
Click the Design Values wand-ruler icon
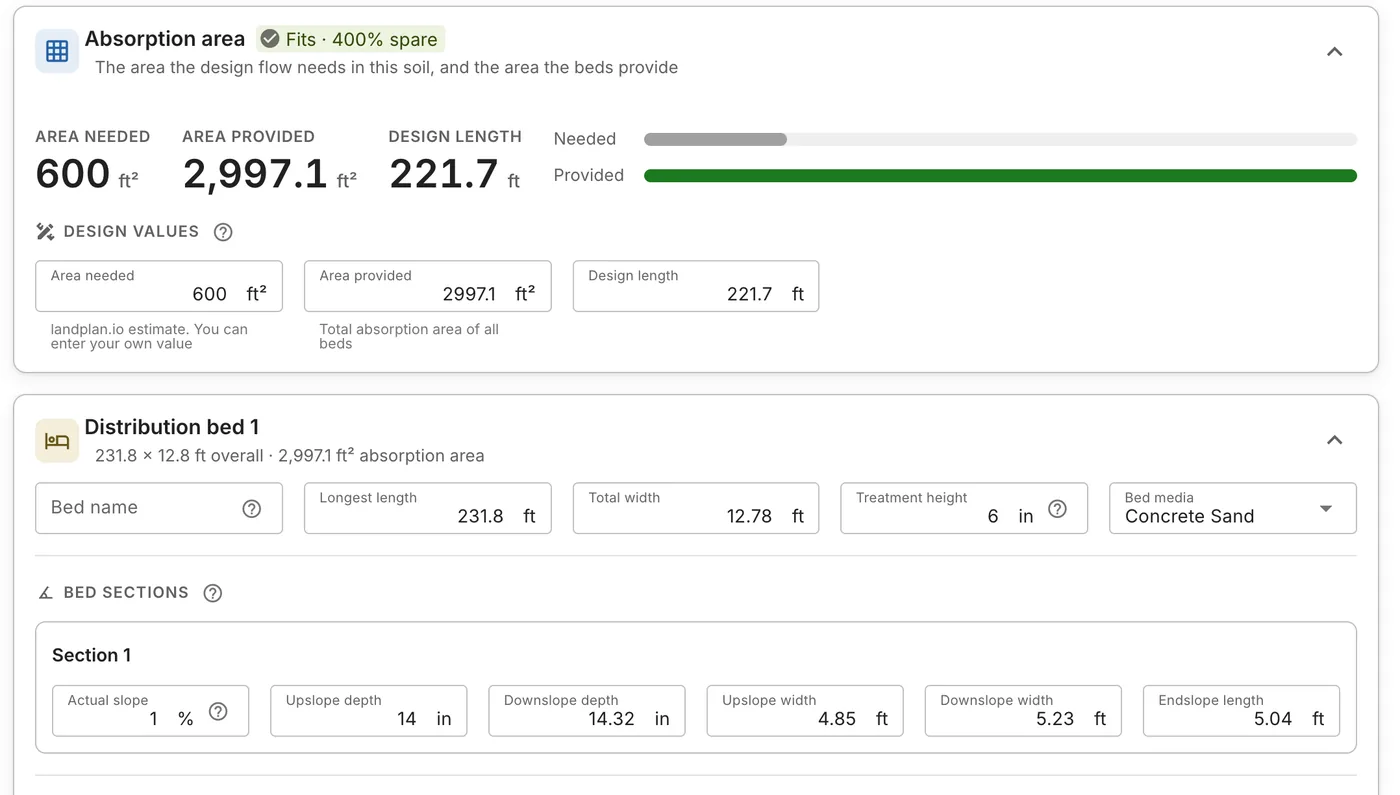pyautogui.click(x=45, y=232)
